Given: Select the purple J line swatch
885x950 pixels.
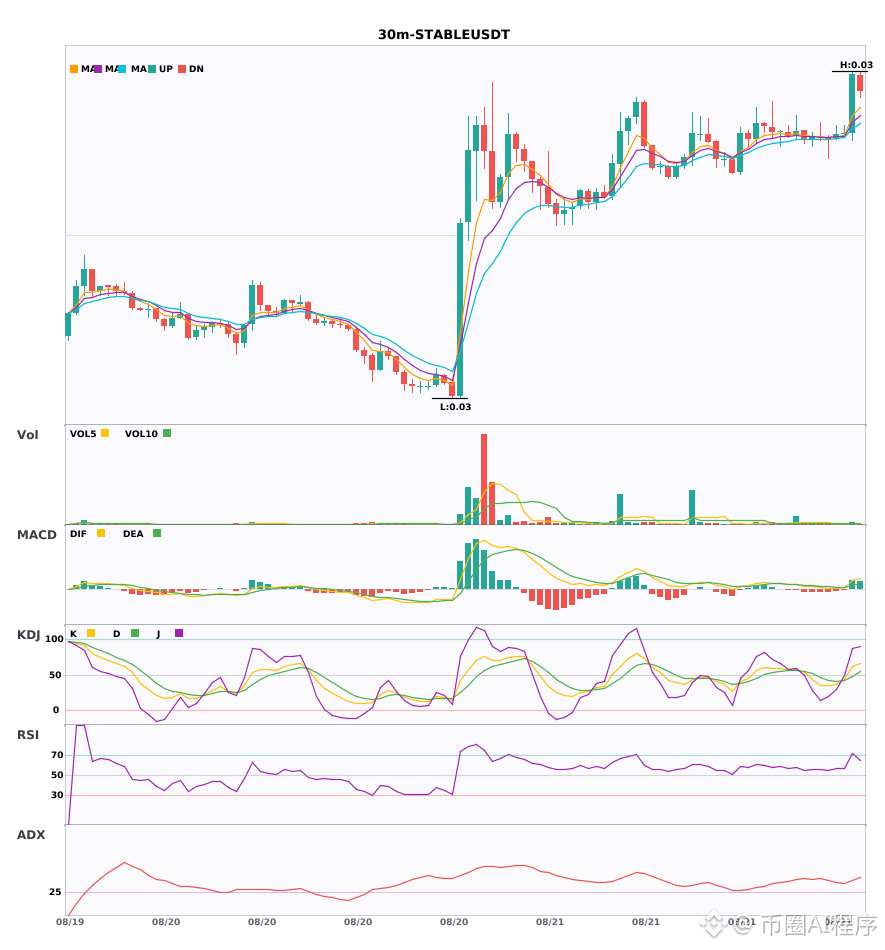Looking at the screenshot, I should pos(179,633).
